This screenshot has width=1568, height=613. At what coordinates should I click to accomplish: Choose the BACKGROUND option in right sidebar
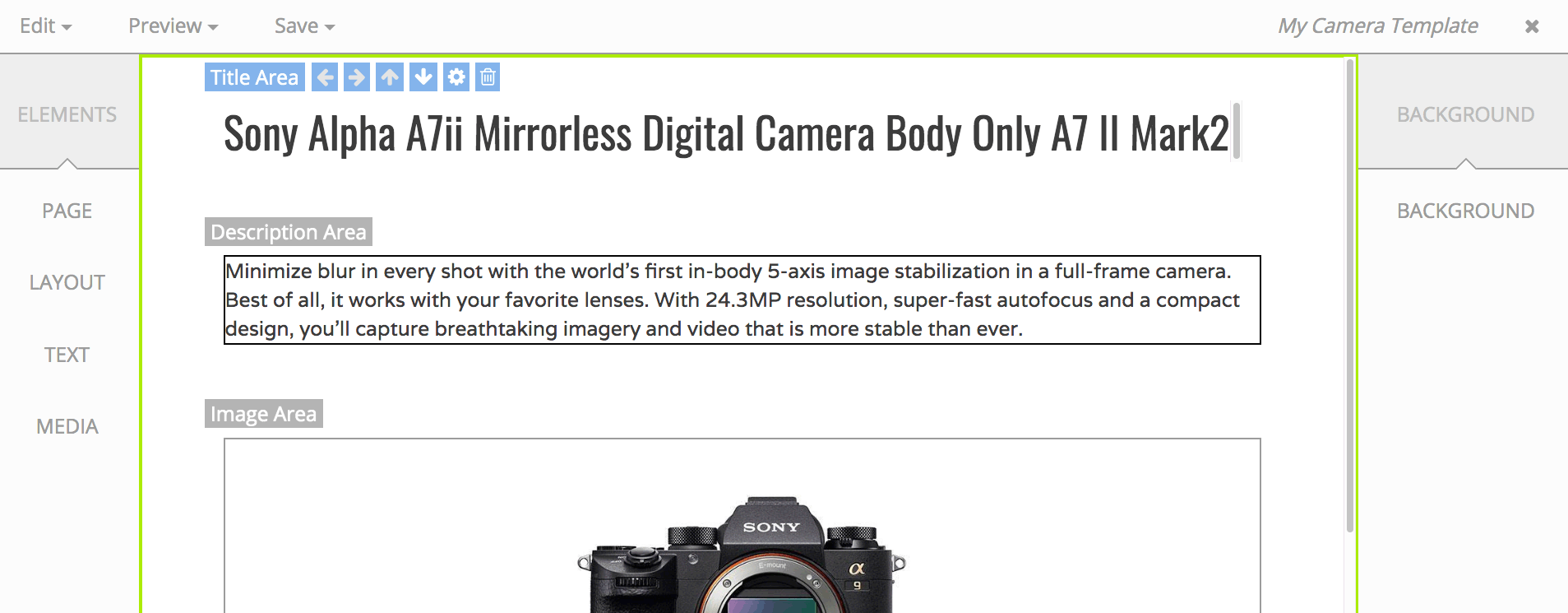pyautogui.click(x=1465, y=211)
